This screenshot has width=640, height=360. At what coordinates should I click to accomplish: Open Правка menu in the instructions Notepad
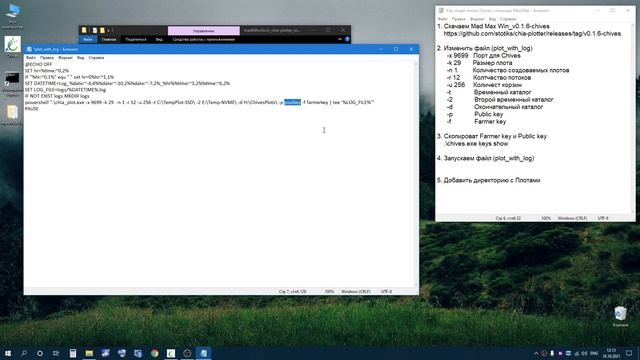click(x=458, y=19)
